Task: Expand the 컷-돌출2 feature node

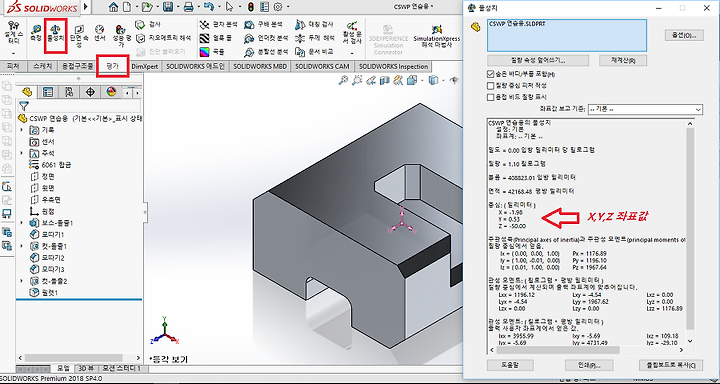Action: pos(22,281)
